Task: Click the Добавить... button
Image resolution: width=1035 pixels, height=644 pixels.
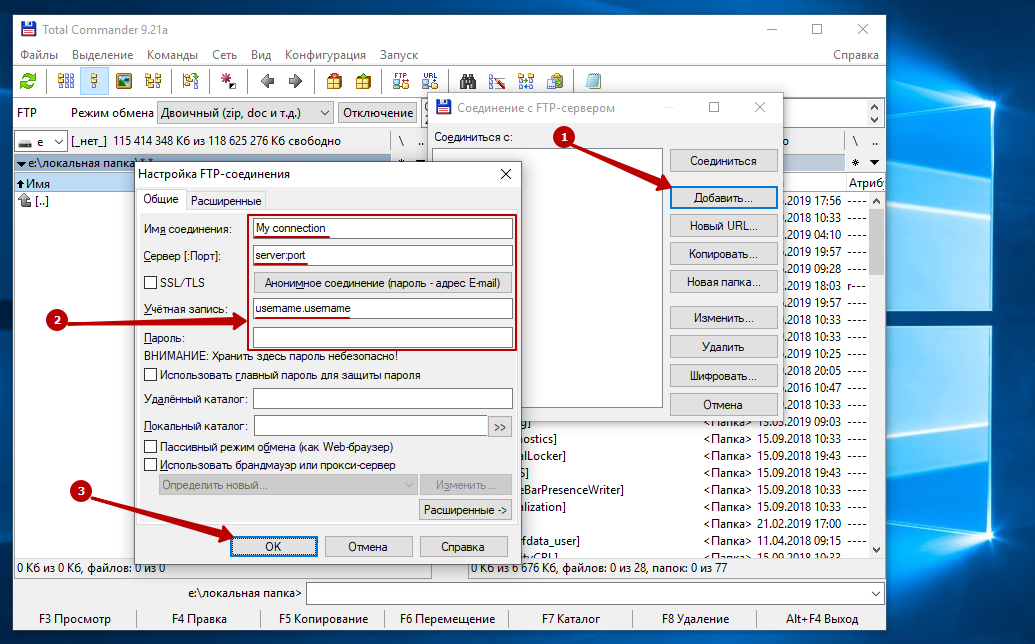Action: (x=723, y=198)
